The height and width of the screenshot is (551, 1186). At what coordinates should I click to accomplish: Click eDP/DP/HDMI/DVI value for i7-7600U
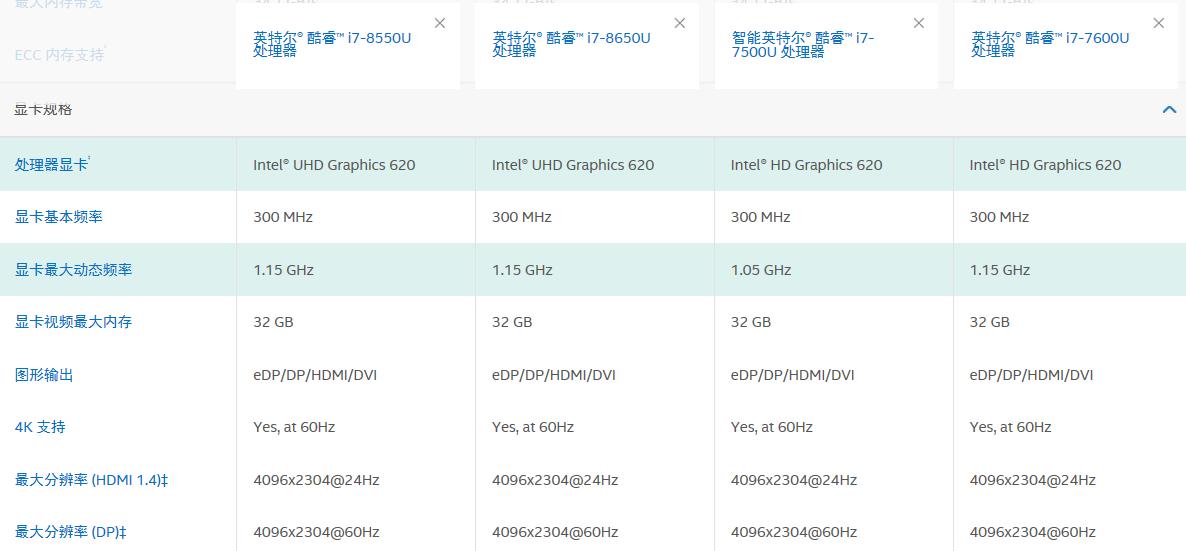point(1032,375)
